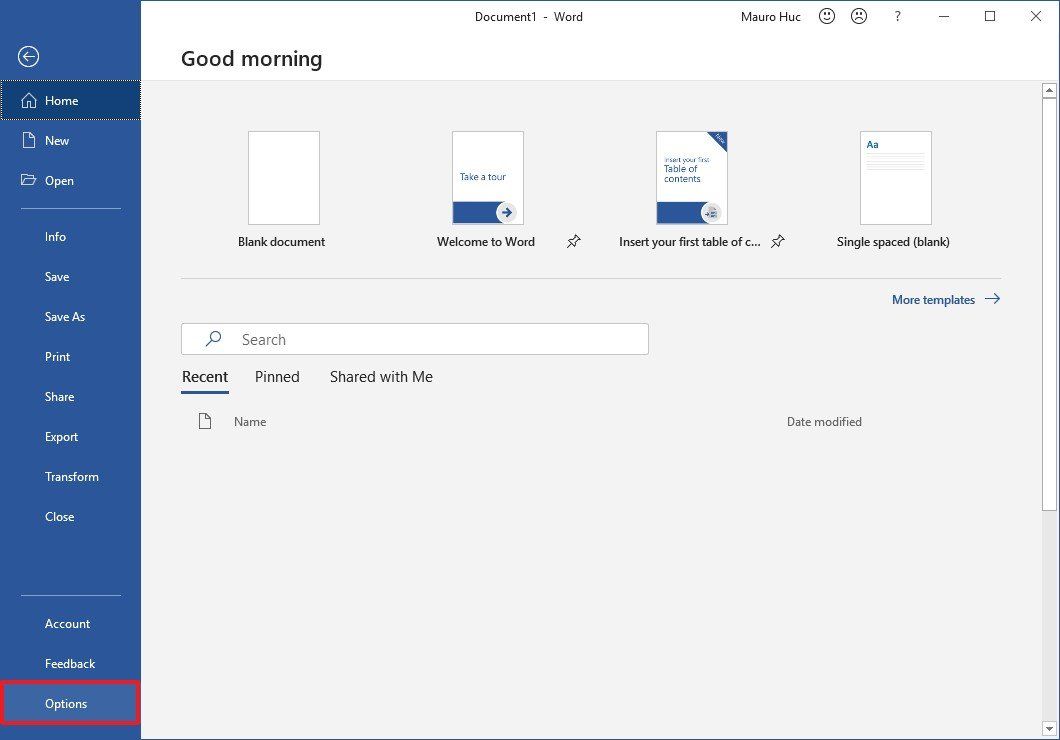Viewport: 1060px width, 740px height.
Task: Select Transform in the sidebar
Action: tap(71, 476)
